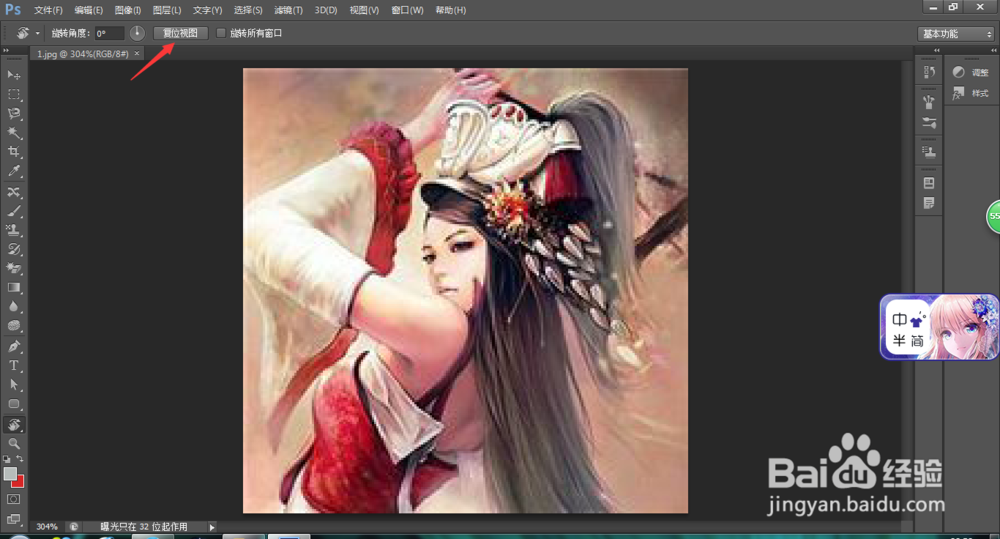Screen dimensions: 1000x539
Task: Select the Eyedropper tool
Action: pos(13,171)
